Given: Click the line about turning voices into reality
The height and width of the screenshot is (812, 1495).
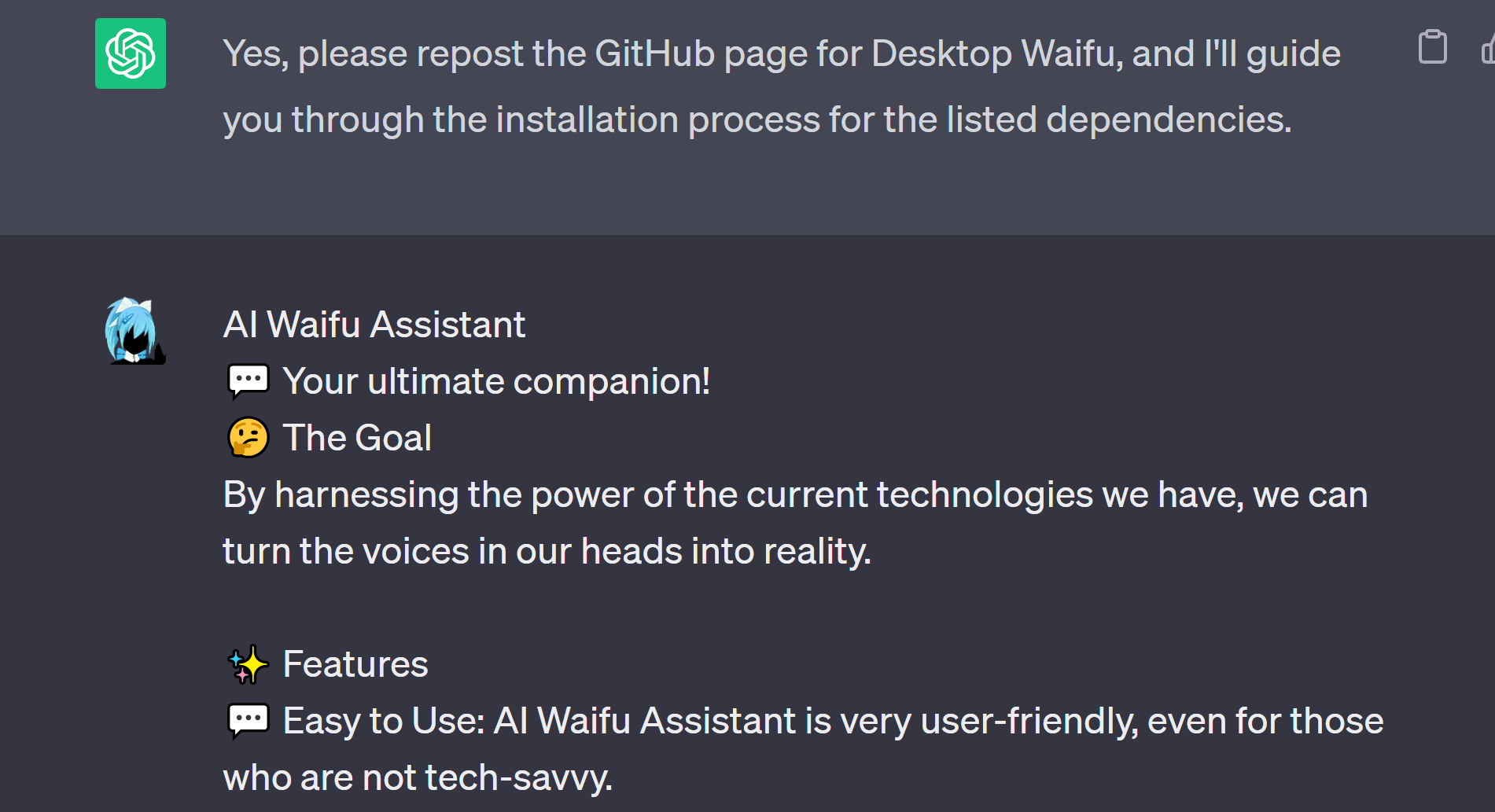Looking at the screenshot, I should point(546,550).
